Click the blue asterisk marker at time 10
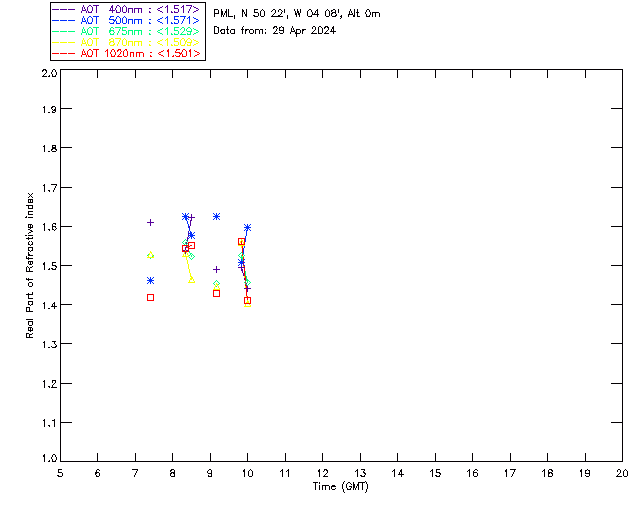The height and width of the screenshot is (512, 640). point(247,227)
